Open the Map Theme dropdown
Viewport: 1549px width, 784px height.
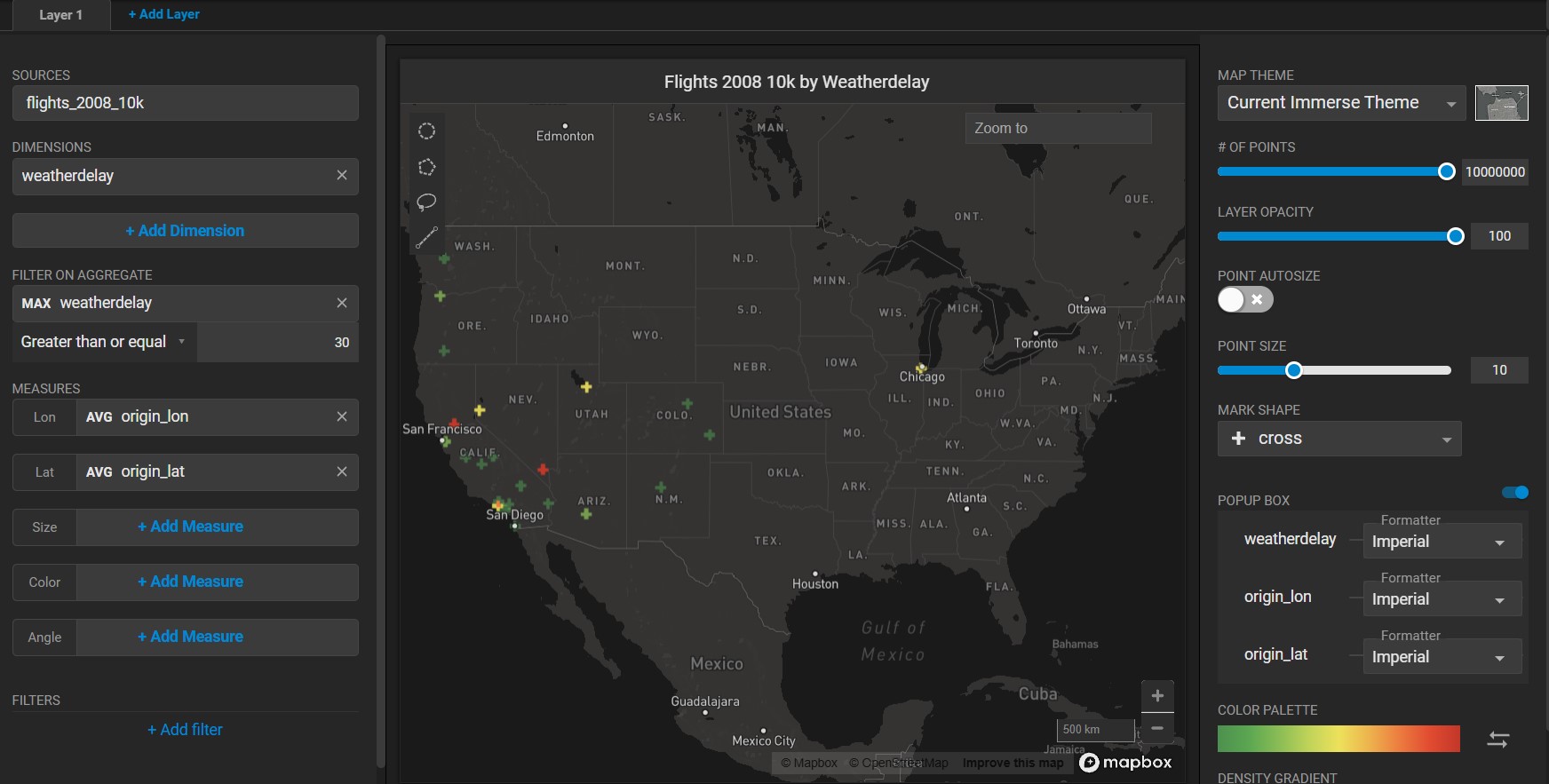tap(1340, 103)
